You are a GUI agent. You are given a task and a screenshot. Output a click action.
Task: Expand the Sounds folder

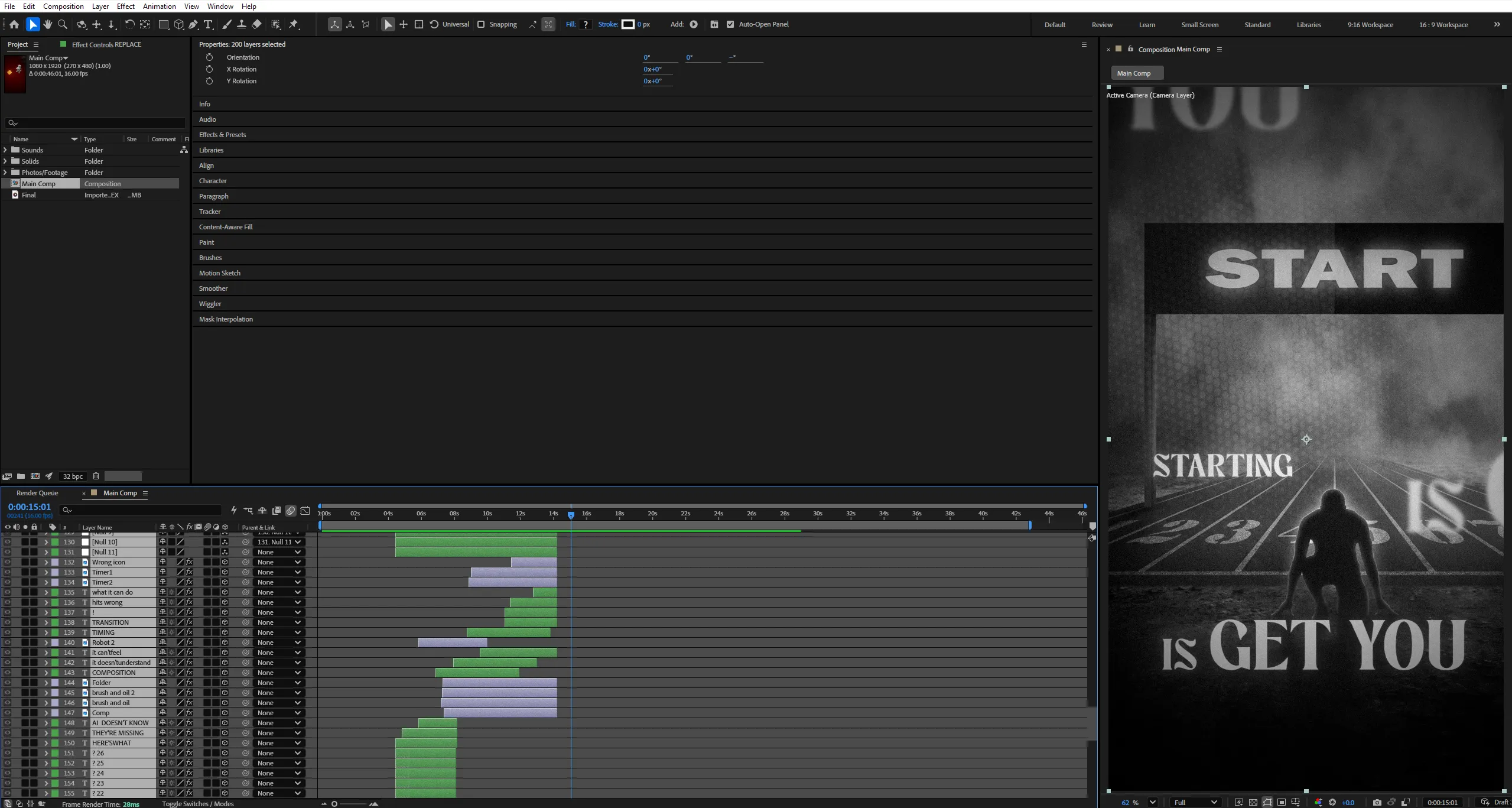click(5, 150)
